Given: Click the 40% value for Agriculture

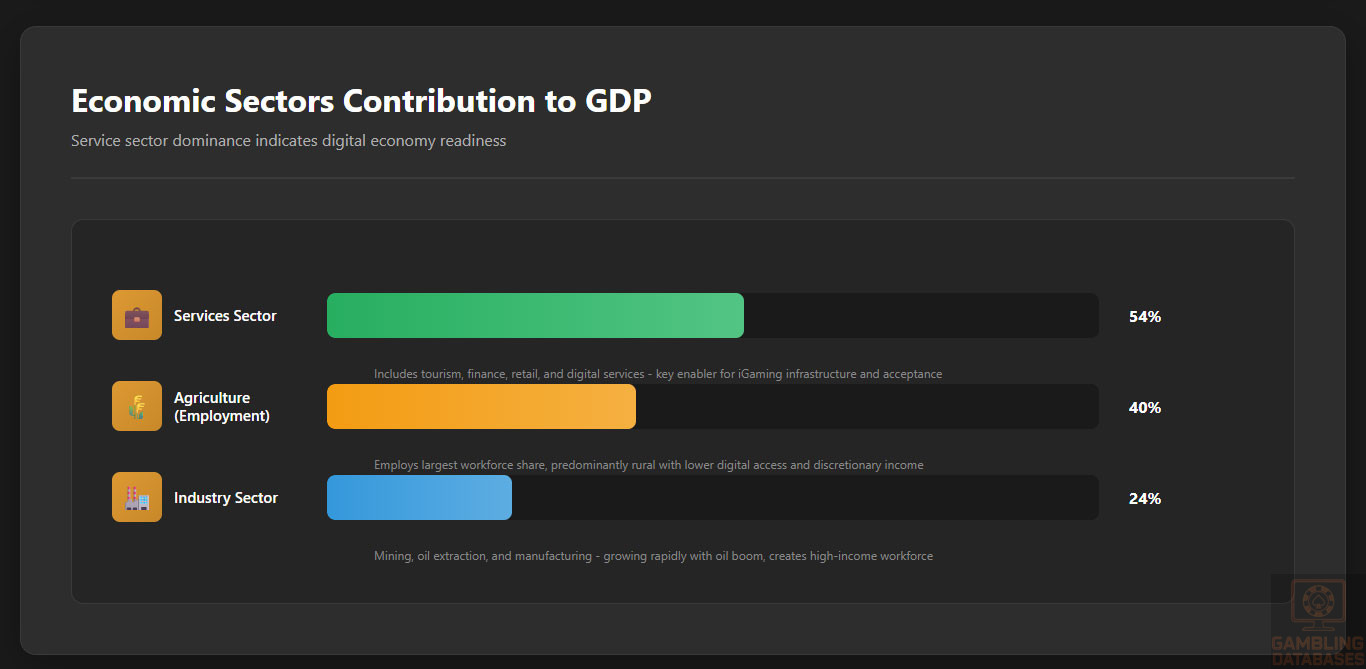Looking at the screenshot, I should coord(1144,408).
